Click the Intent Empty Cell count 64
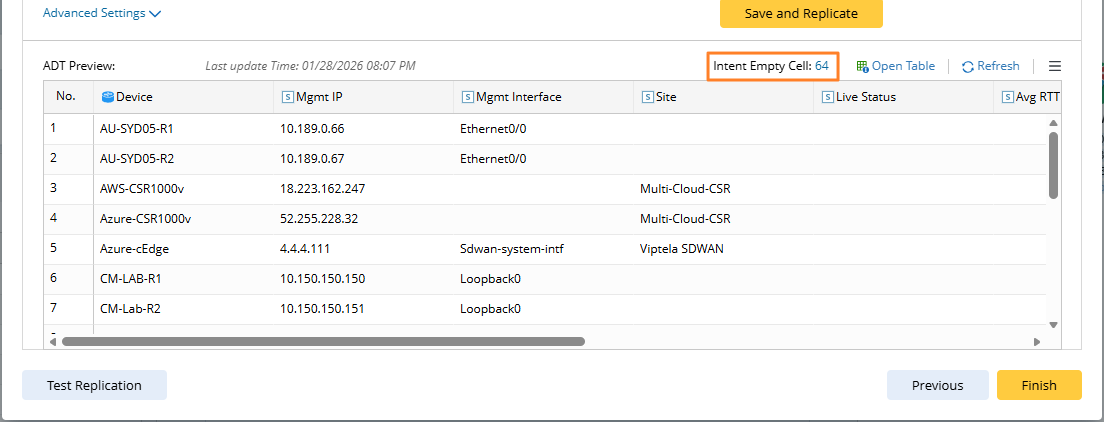 [x=822, y=66]
